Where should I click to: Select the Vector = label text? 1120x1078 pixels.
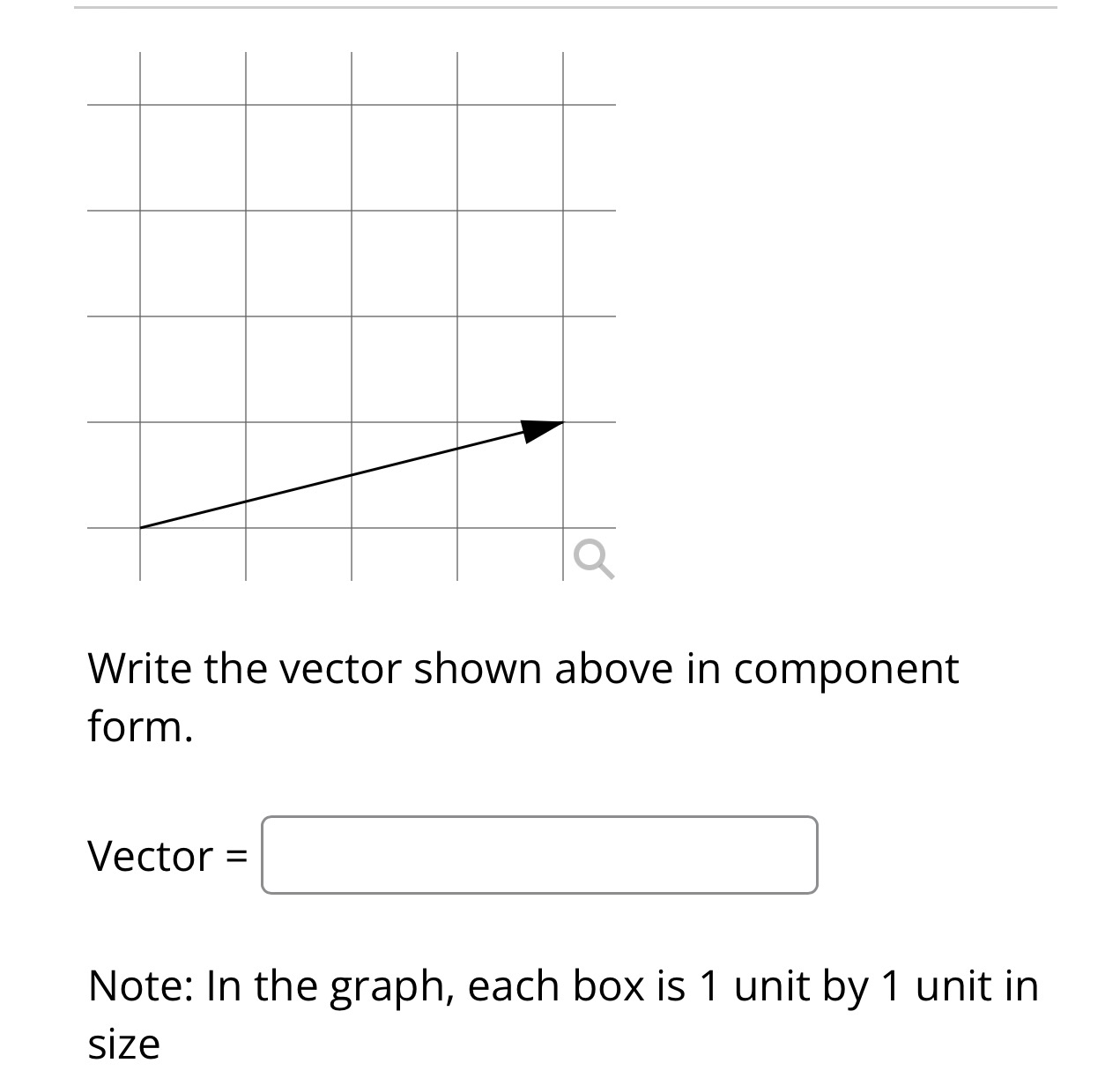(x=167, y=853)
